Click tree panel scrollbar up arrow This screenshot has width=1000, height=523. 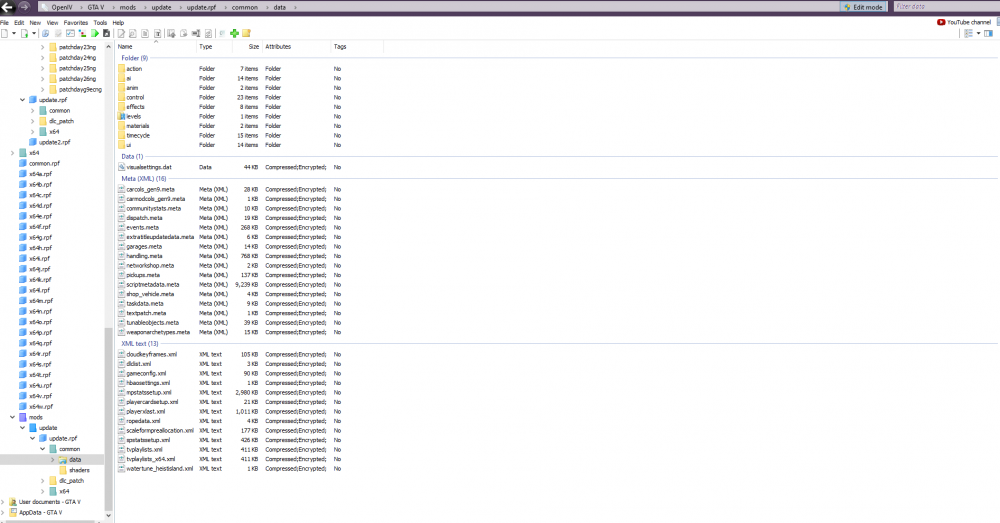coord(108,47)
